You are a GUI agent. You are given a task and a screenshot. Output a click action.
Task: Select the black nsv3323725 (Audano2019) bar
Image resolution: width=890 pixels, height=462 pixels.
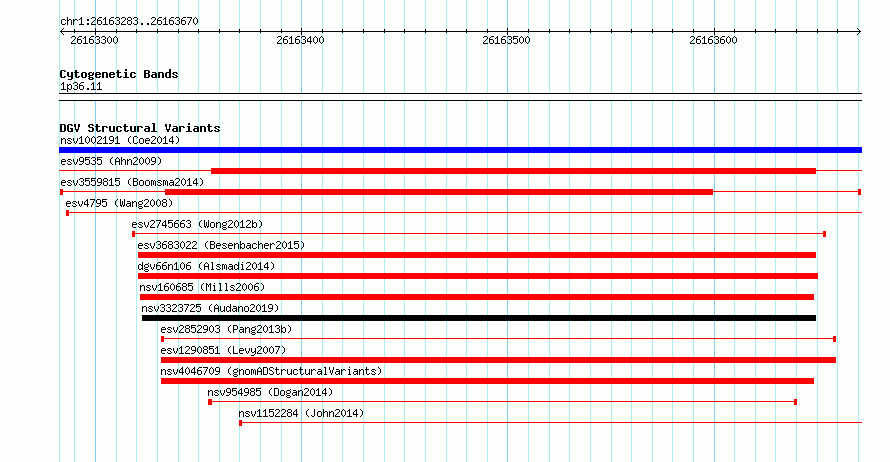478,318
